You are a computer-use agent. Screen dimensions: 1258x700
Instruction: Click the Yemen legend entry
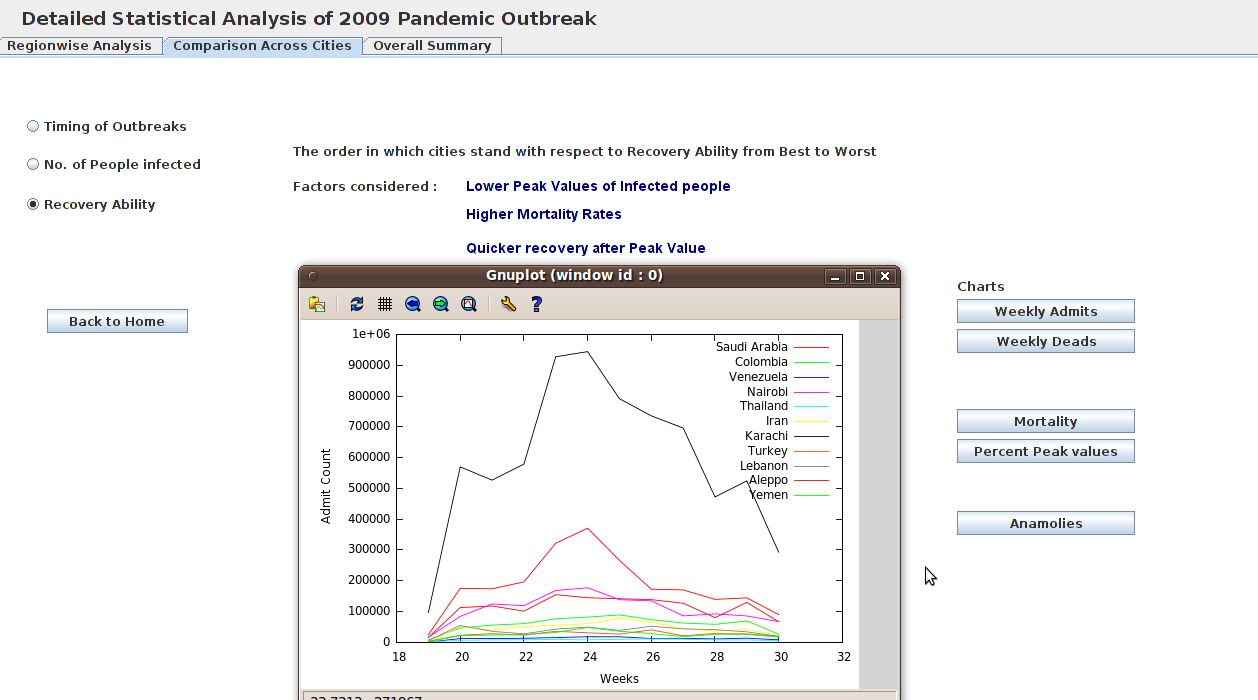click(x=769, y=495)
